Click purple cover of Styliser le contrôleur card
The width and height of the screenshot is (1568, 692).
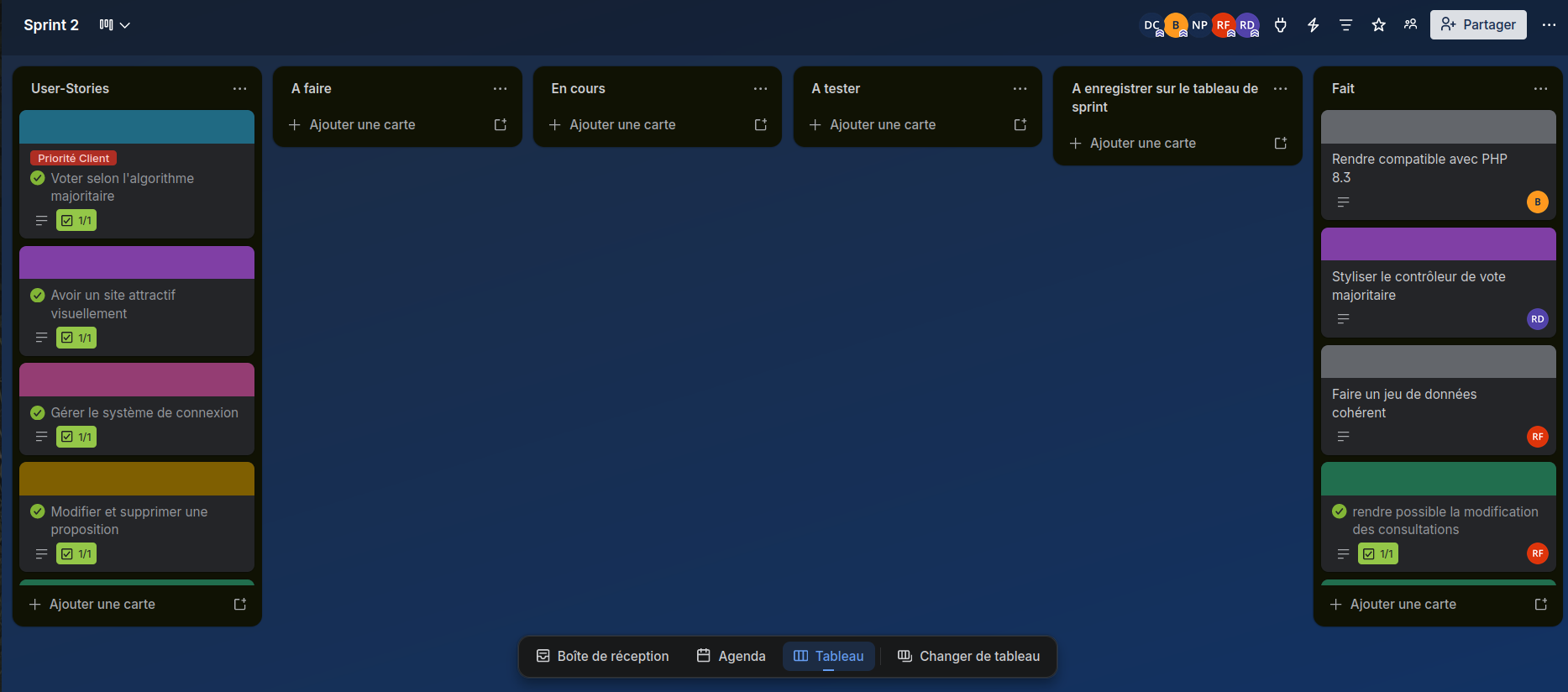[x=1439, y=244]
